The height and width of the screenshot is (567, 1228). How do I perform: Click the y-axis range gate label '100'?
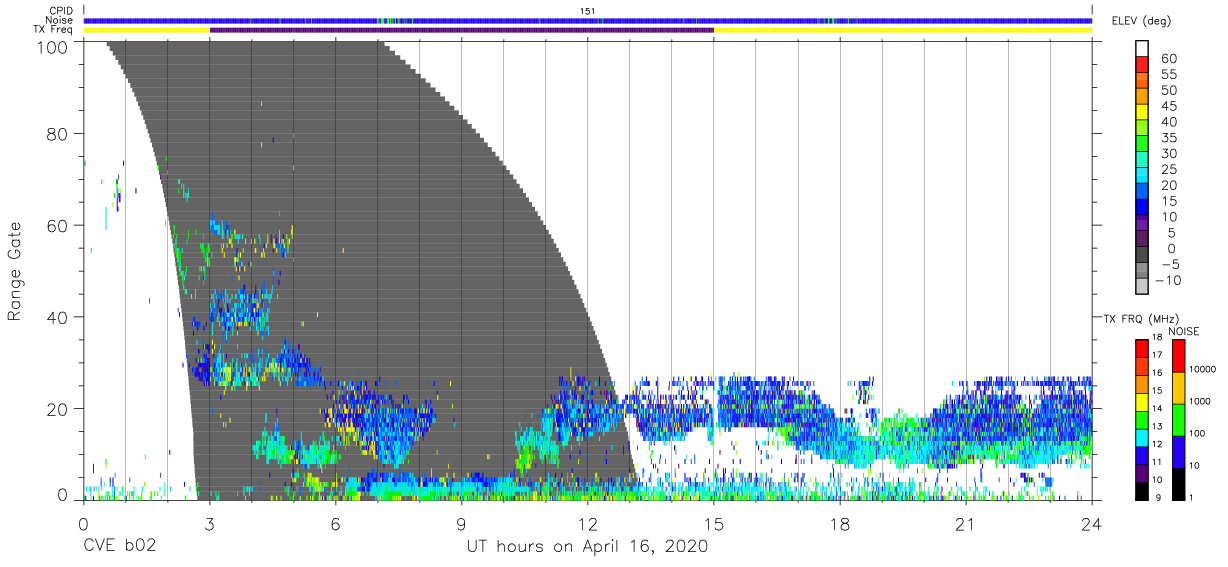pyautogui.click(x=55, y=47)
